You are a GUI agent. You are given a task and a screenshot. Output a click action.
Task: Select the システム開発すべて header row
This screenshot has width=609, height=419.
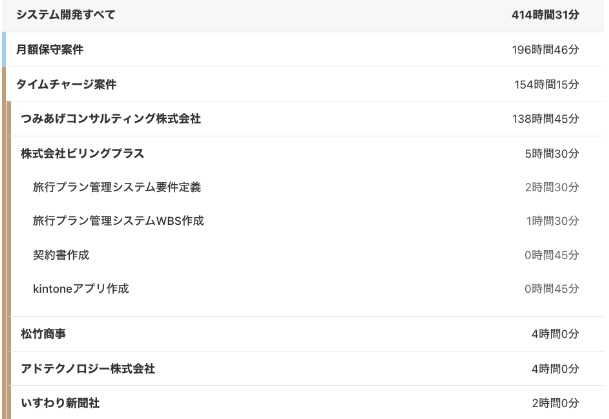tap(303, 15)
